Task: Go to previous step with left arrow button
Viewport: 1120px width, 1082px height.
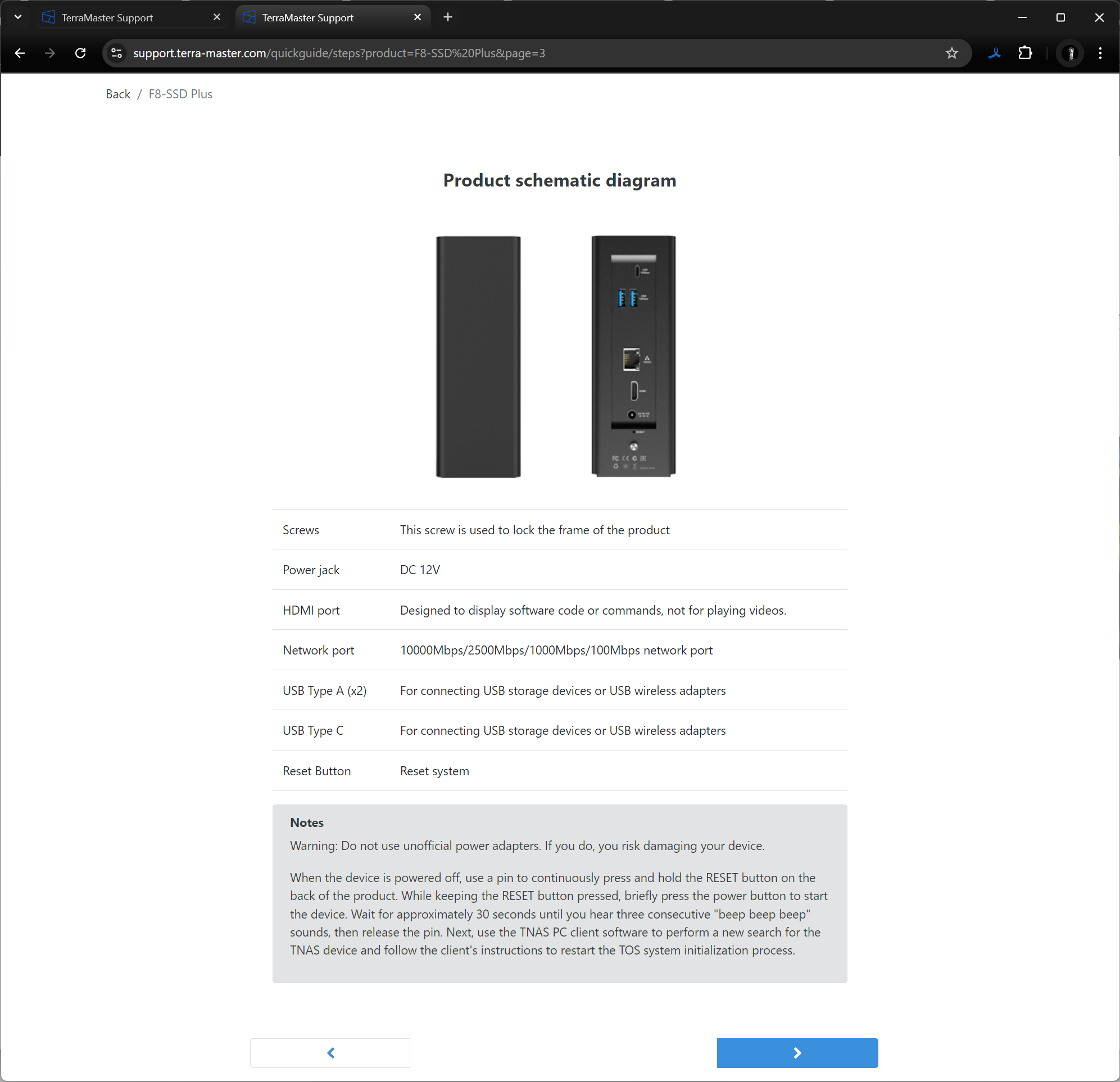Action: pos(330,1052)
